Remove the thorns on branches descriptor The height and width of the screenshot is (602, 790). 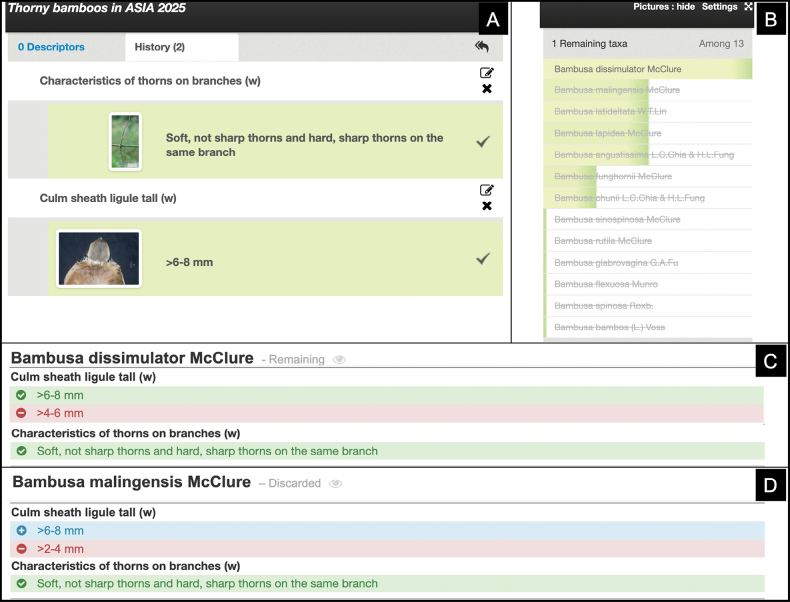(487, 89)
